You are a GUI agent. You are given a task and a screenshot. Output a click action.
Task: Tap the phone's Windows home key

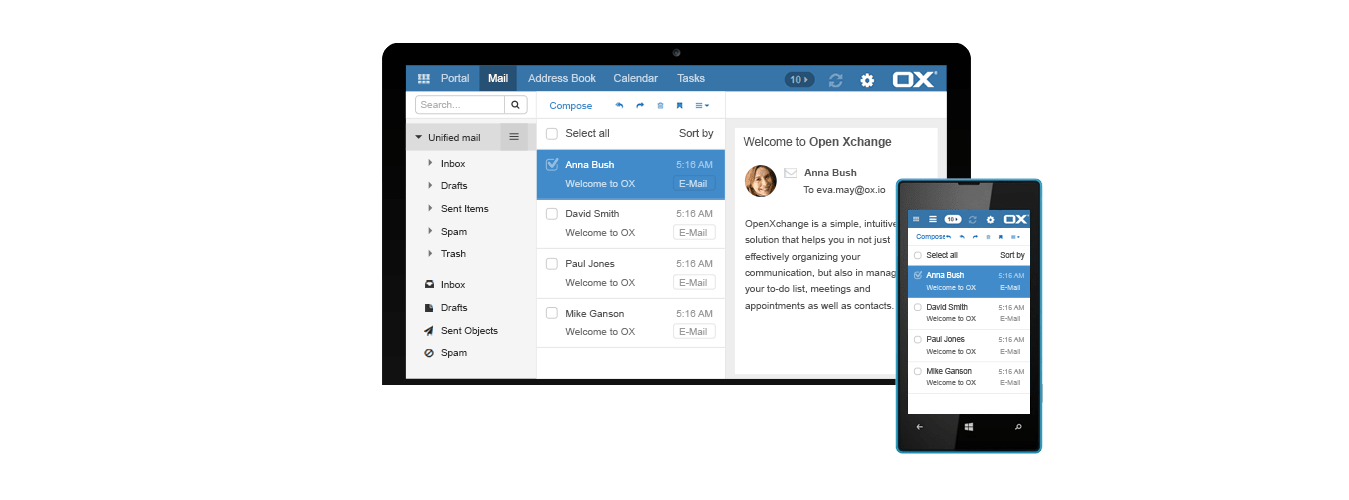968,427
